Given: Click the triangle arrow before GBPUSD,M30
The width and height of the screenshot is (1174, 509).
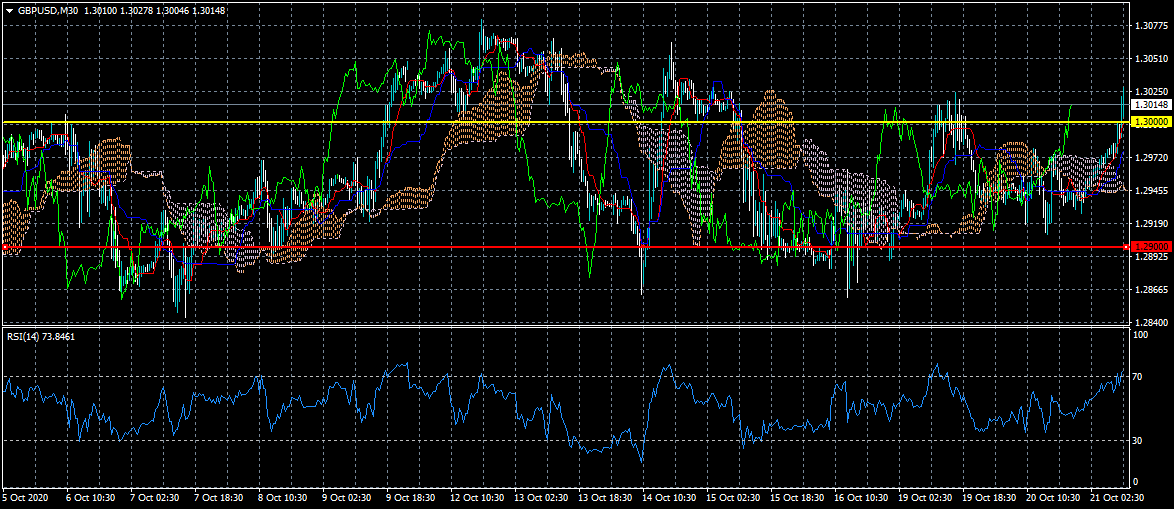Looking at the screenshot, I should point(9,10).
